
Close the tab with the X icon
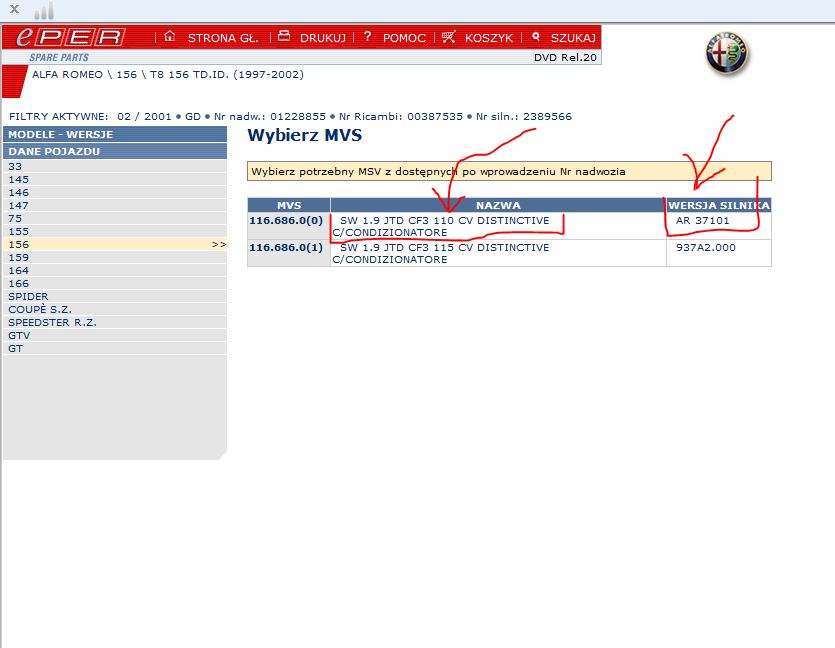[14, 9]
